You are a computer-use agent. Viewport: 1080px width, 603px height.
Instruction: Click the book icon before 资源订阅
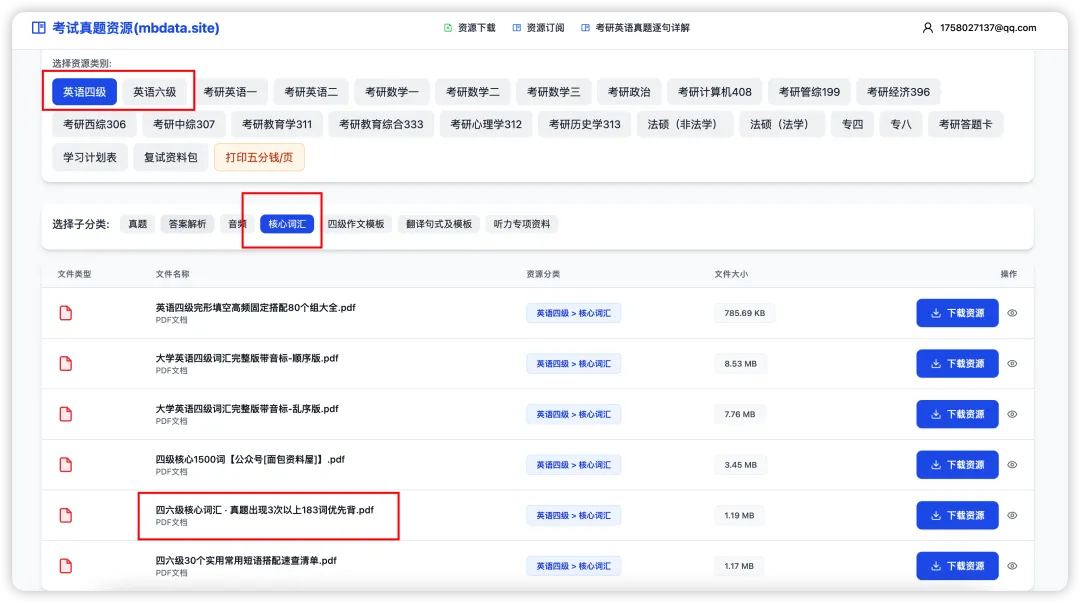tap(519, 27)
